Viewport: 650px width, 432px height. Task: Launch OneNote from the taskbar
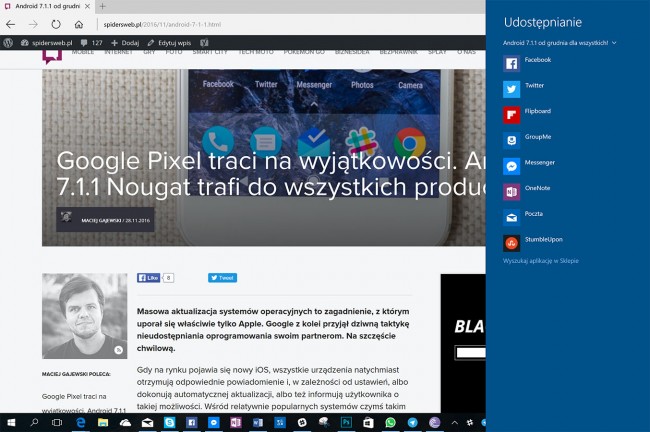tap(236, 422)
